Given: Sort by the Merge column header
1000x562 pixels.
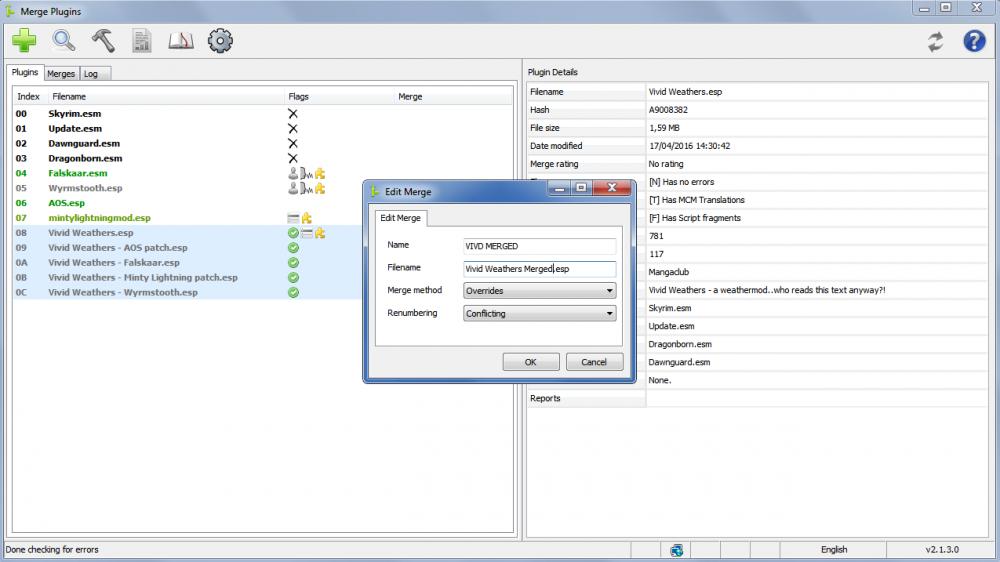Looking at the screenshot, I should click(453, 96).
